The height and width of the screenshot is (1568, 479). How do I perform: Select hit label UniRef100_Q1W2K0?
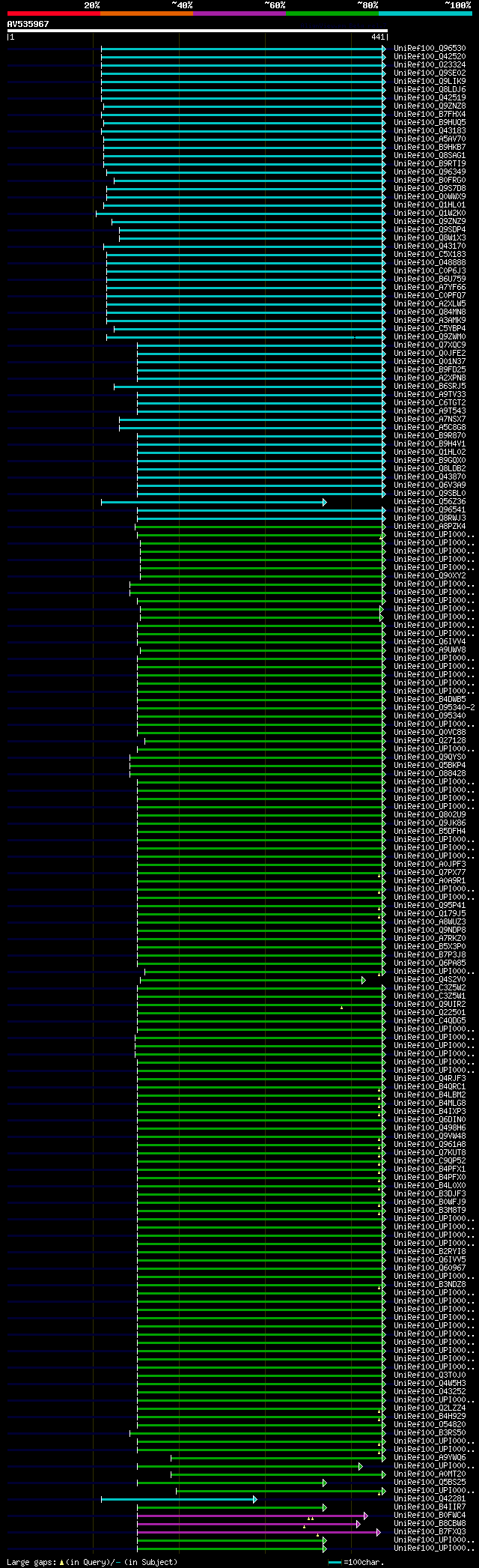point(430,214)
